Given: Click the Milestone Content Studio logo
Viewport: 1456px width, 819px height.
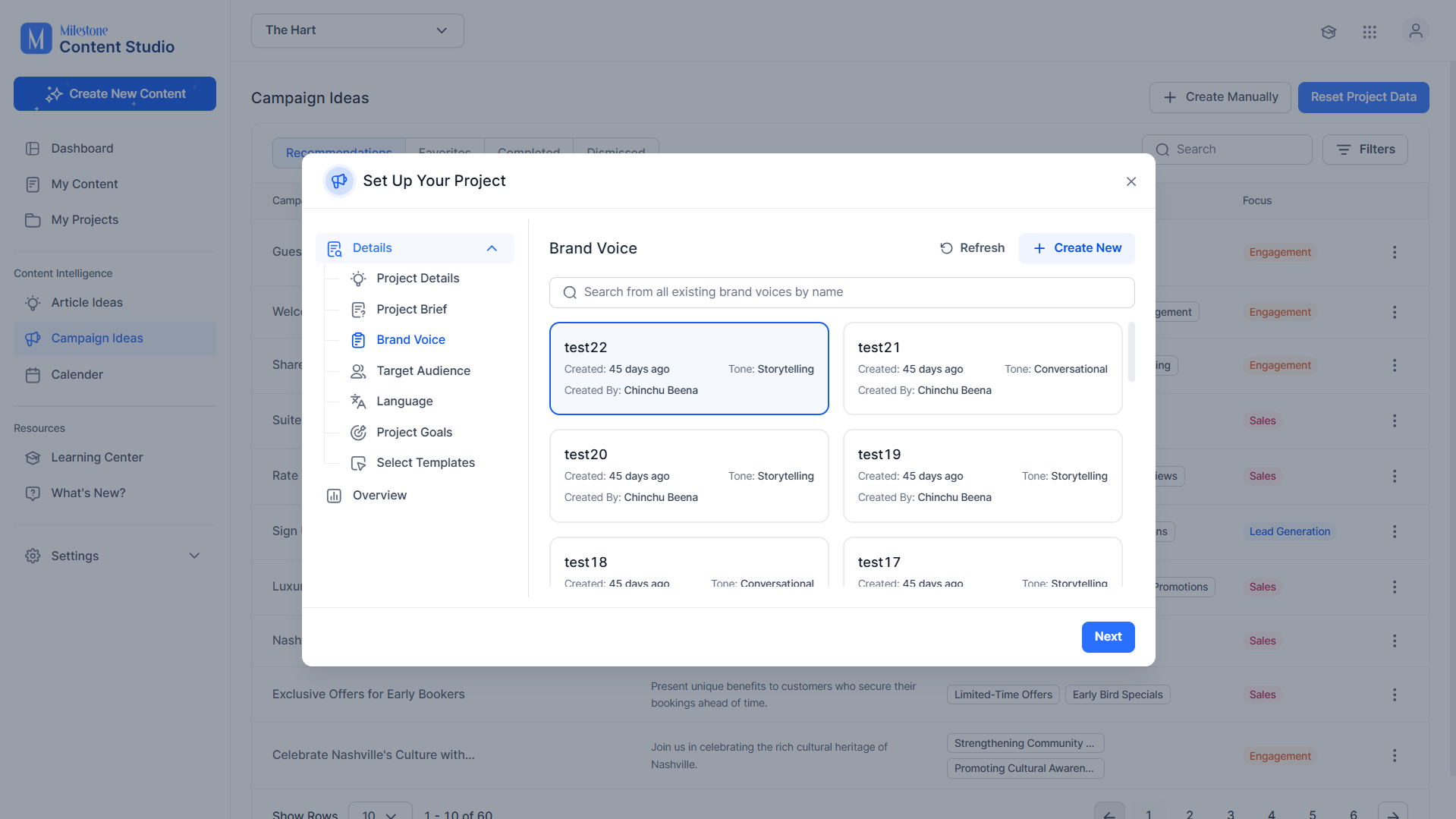Looking at the screenshot, I should 97,39.
